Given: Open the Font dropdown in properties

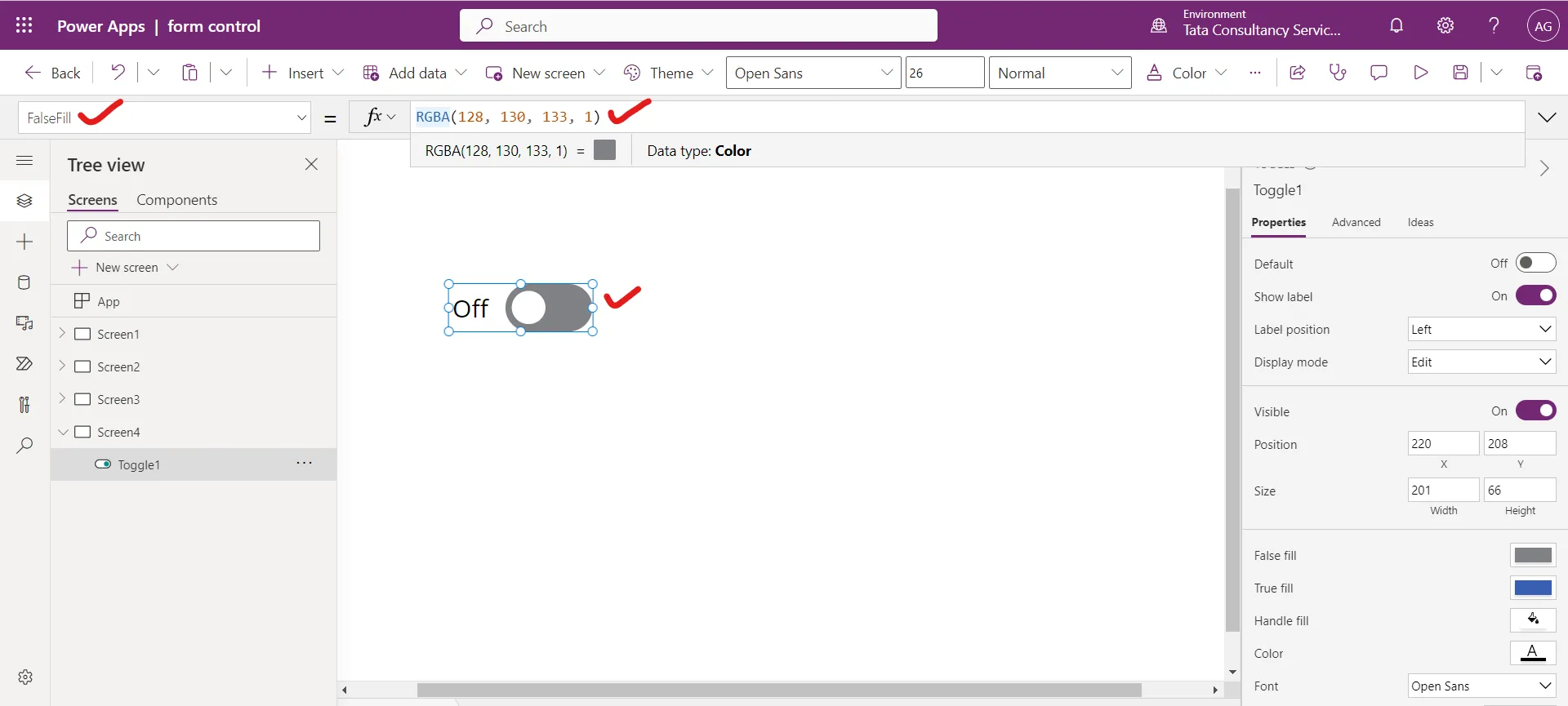Looking at the screenshot, I should tap(1481, 686).
